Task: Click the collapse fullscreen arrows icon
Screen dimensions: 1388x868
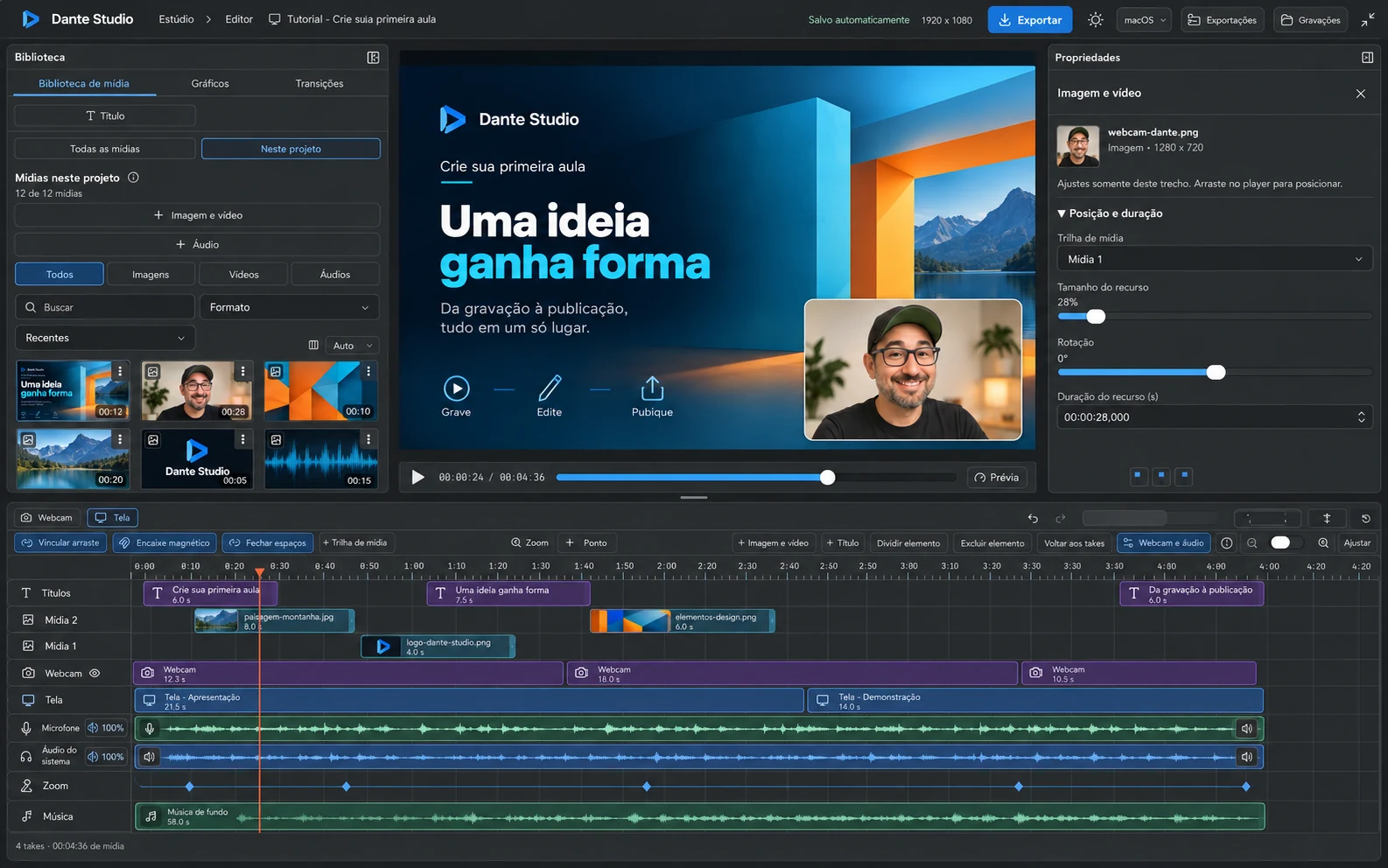Action: pos(1368,19)
